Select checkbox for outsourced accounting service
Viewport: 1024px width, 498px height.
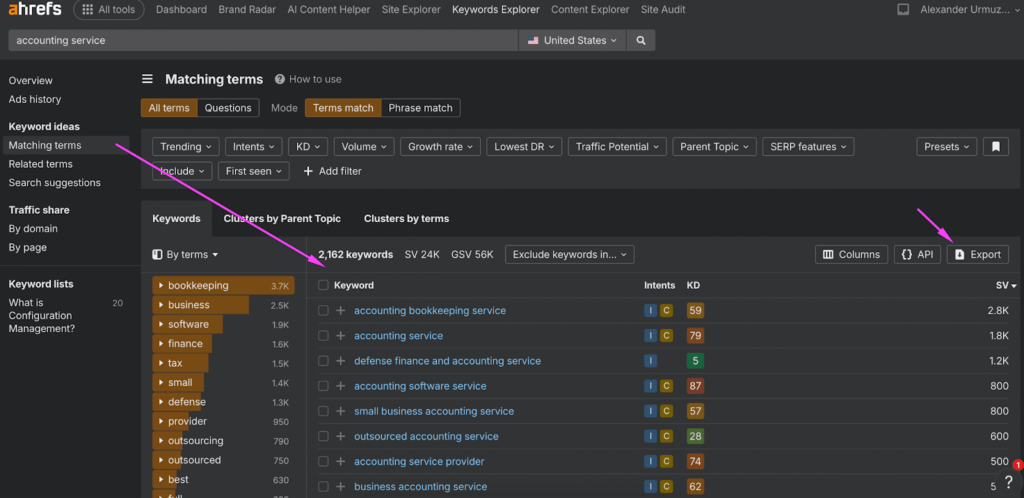(323, 436)
